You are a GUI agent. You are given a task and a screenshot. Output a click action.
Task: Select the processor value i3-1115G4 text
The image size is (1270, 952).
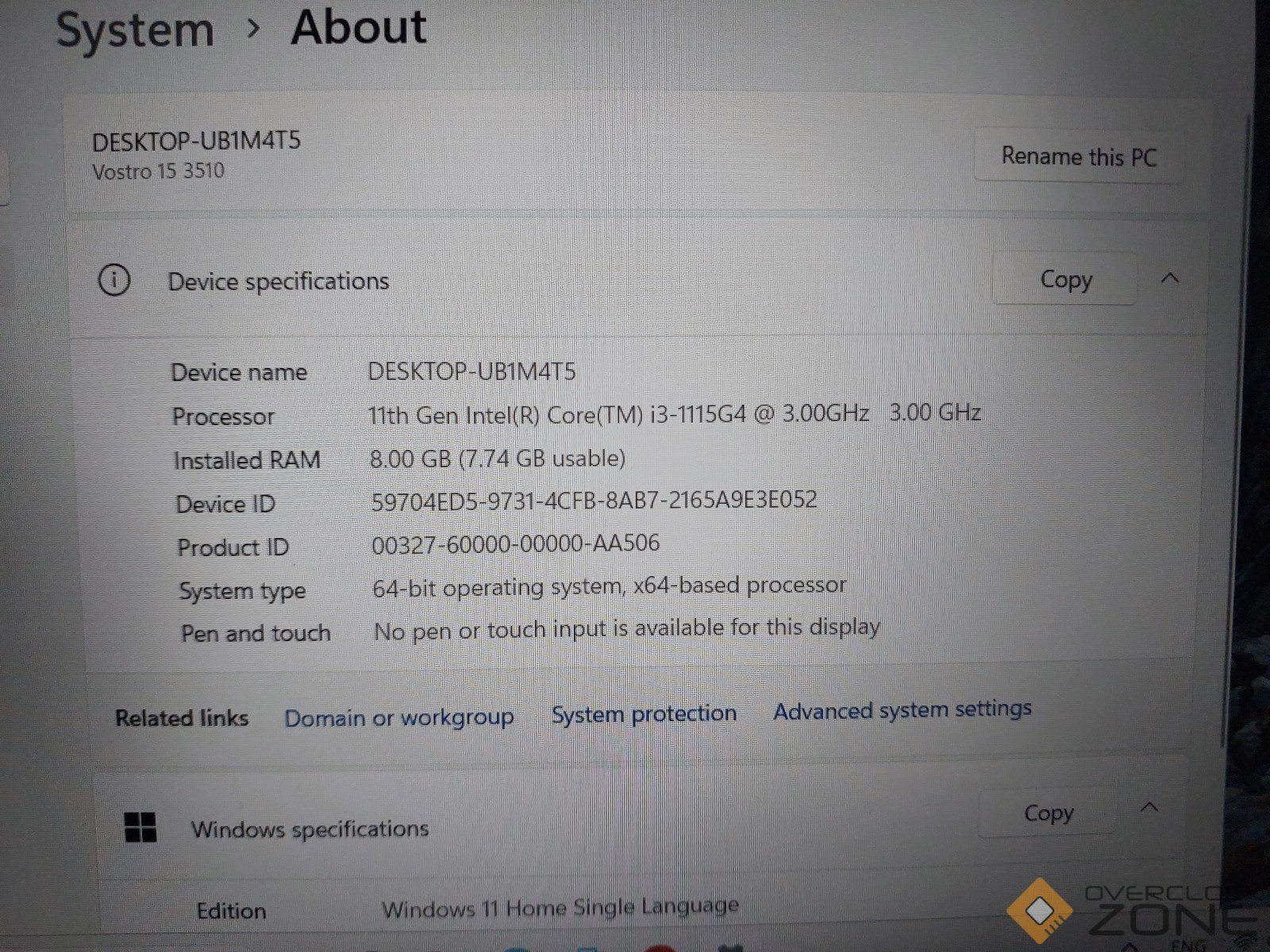pyautogui.click(x=674, y=414)
